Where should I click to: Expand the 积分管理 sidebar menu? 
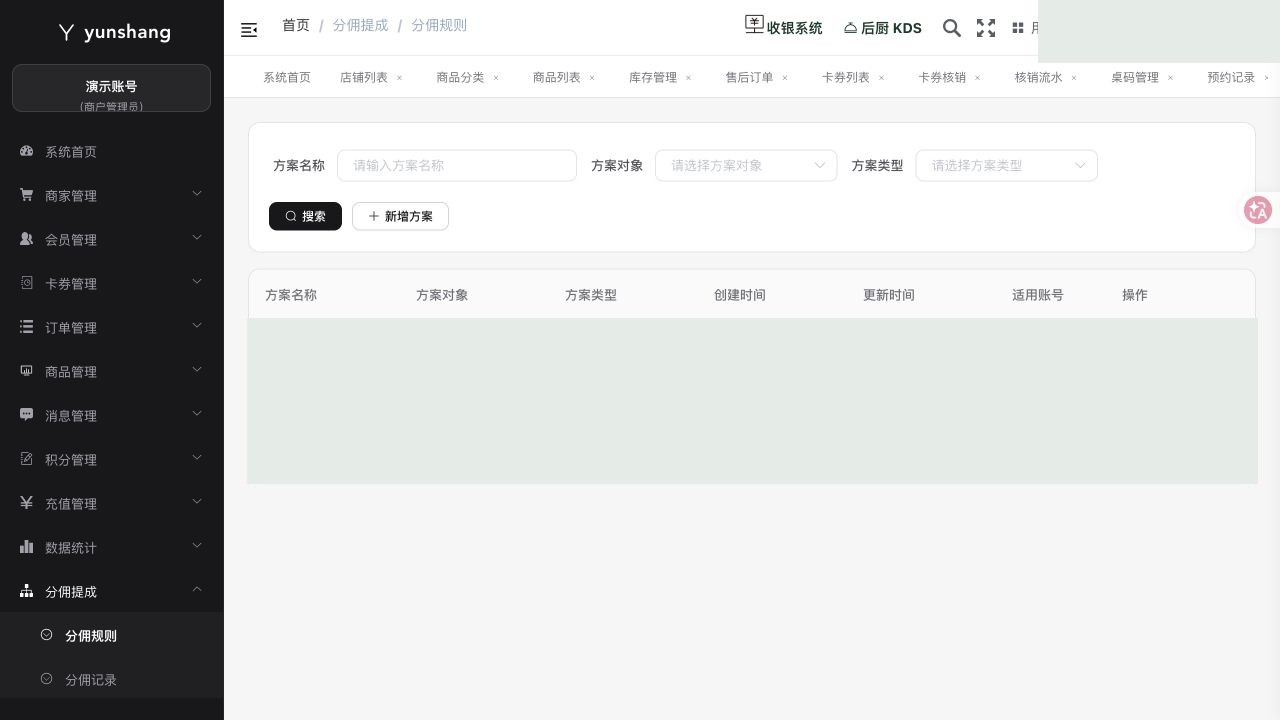(112, 460)
